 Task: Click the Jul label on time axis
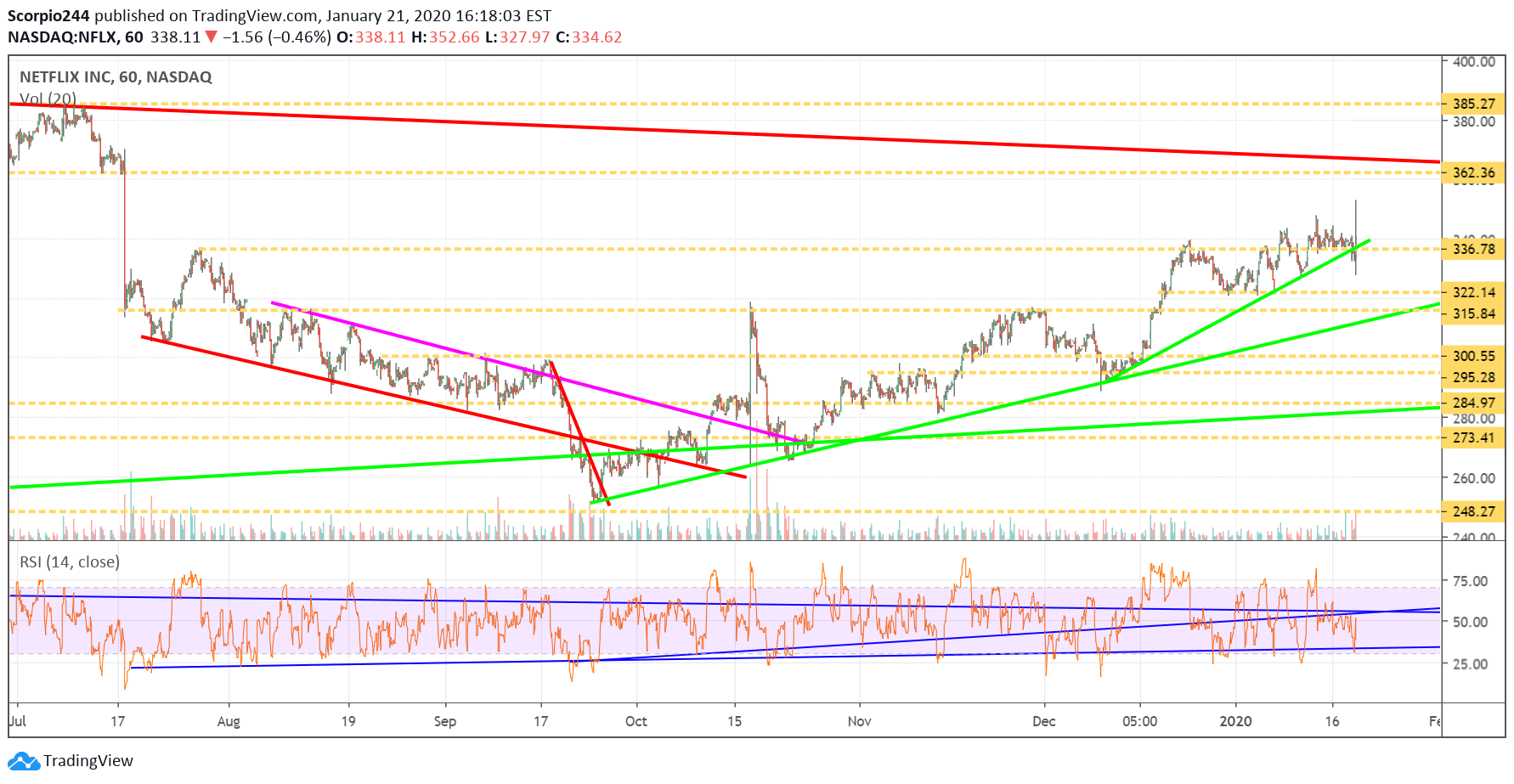tap(18, 721)
